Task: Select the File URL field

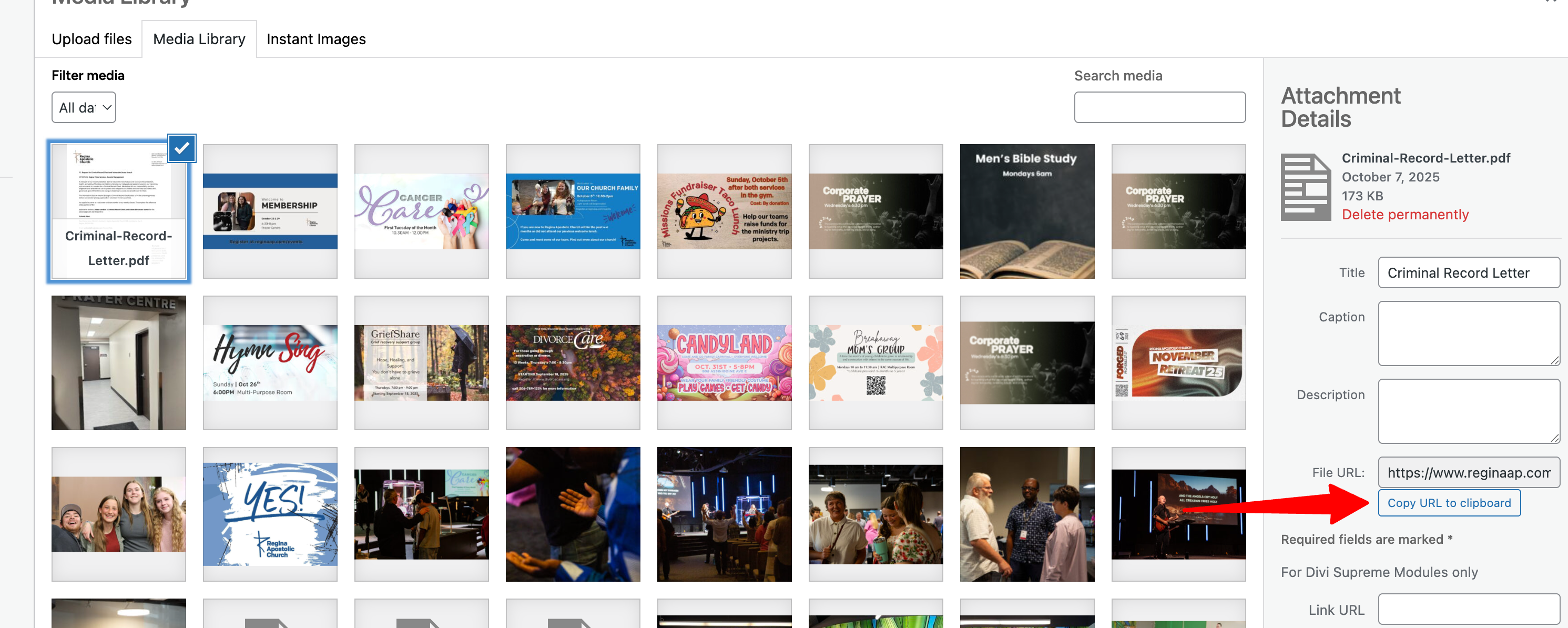Action: [1468, 472]
